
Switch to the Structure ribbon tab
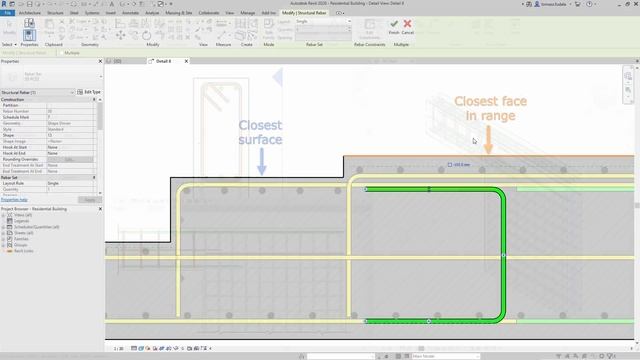point(56,13)
